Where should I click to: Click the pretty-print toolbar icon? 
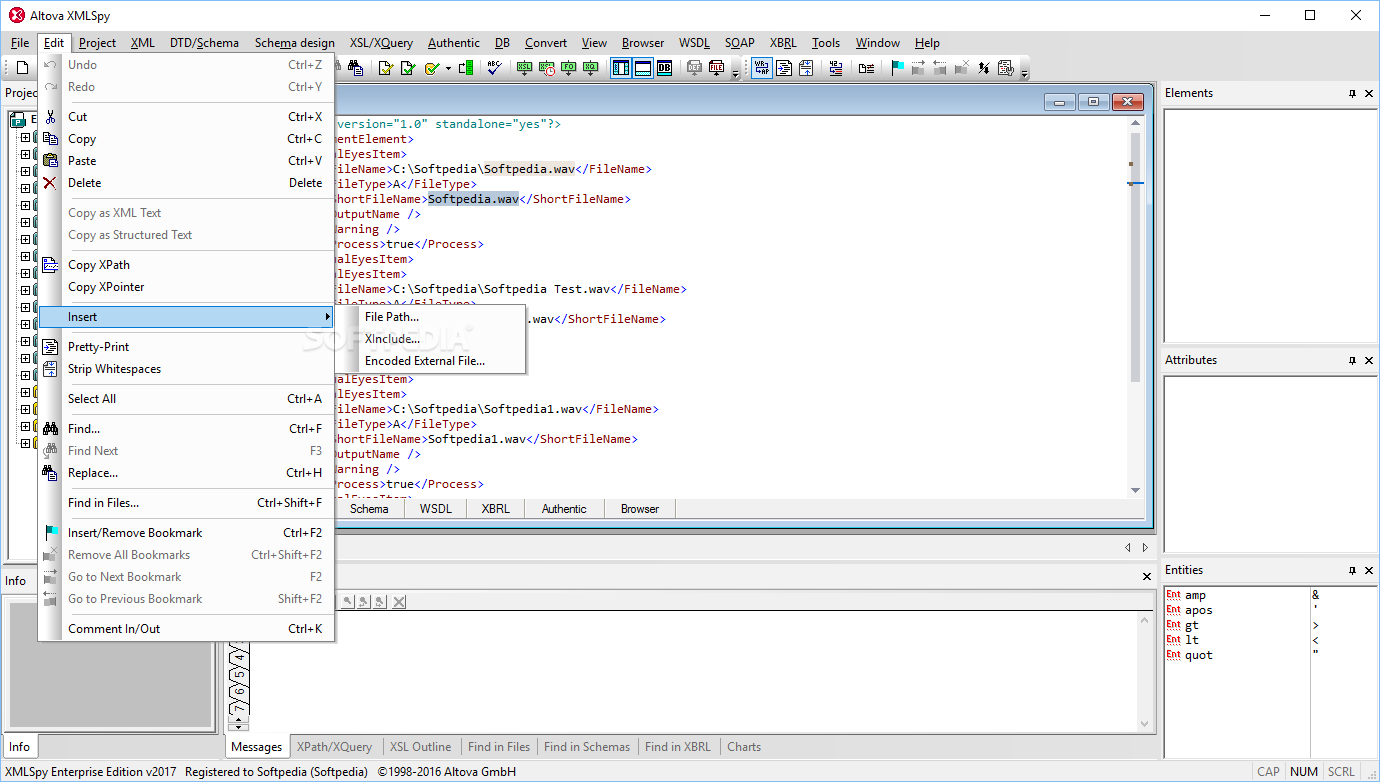(x=784, y=68)
